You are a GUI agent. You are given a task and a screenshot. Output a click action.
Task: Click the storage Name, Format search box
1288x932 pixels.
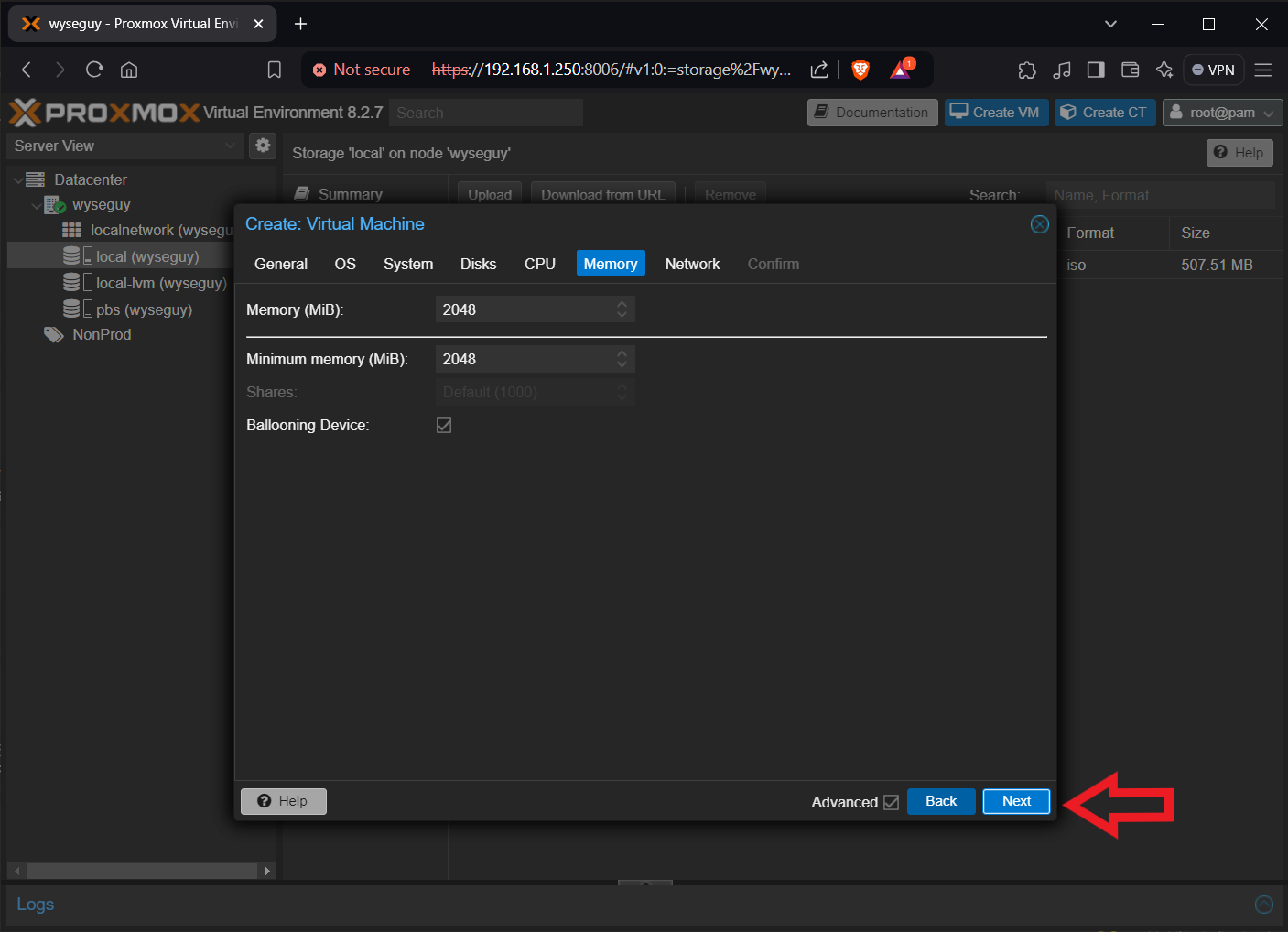(1161, 195)
